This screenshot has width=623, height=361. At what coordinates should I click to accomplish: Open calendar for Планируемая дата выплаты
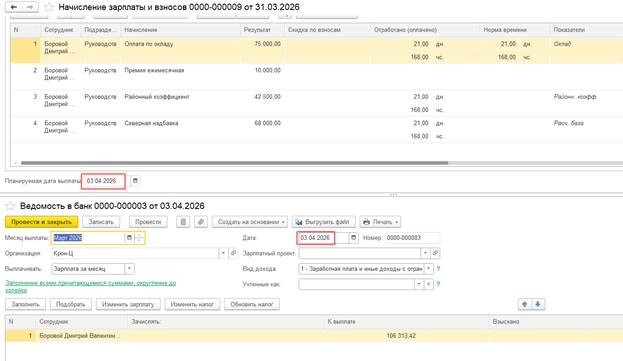(x=135, y=181)
